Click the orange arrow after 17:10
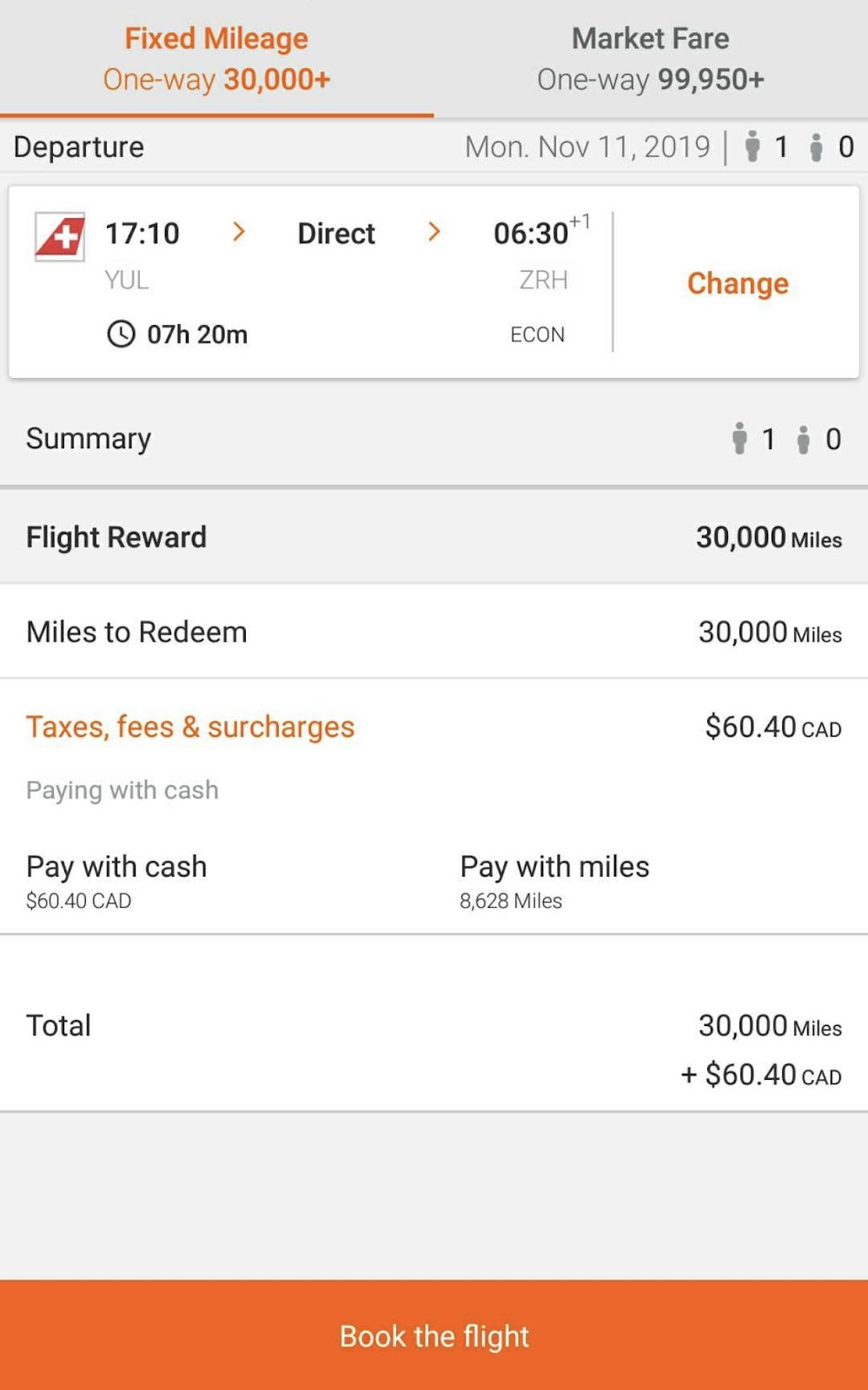868x1390 pixels. (239, 232)
